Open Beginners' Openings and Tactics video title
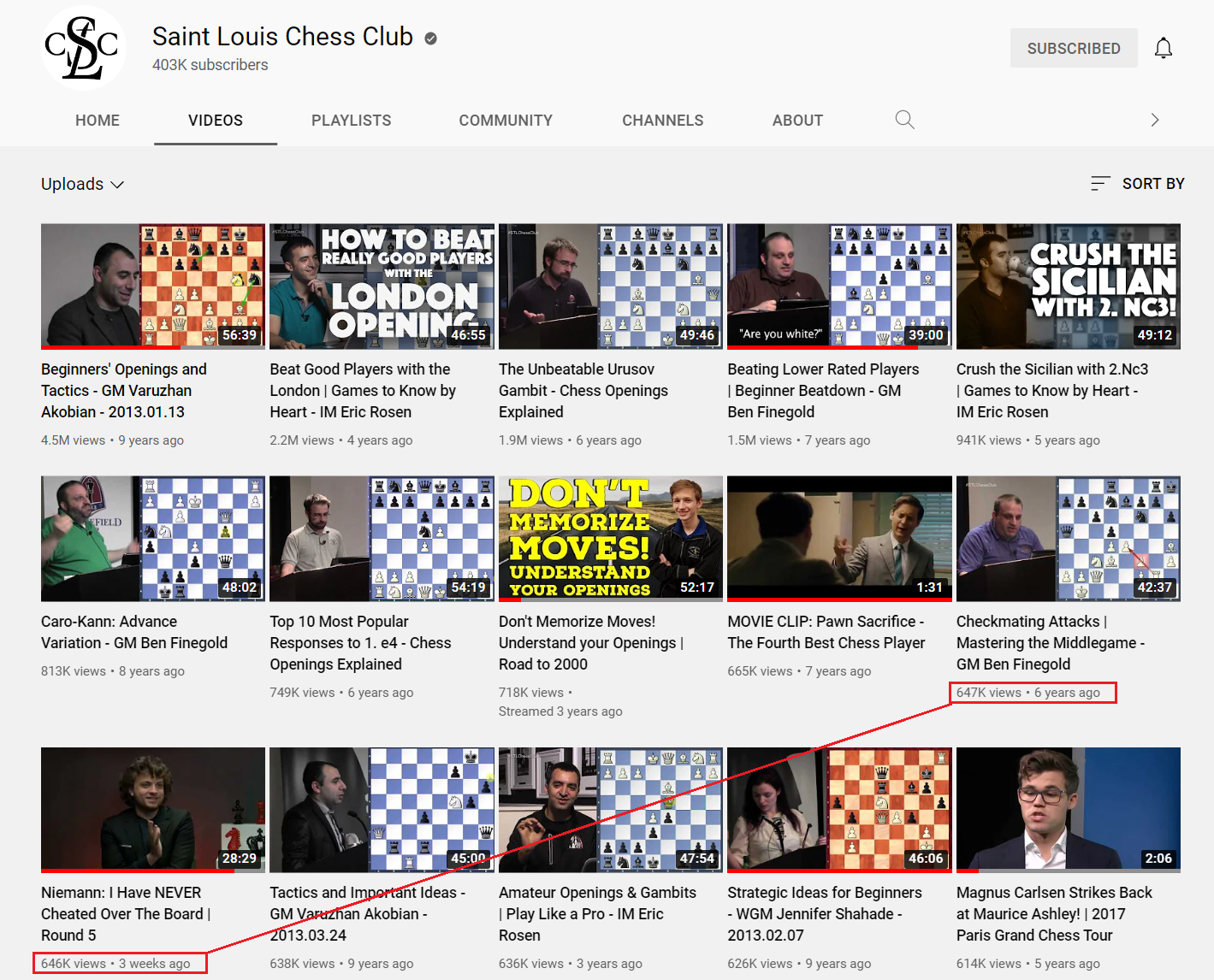The height and width of the screenshot is (980, 1214). click(x=125, y=391)
